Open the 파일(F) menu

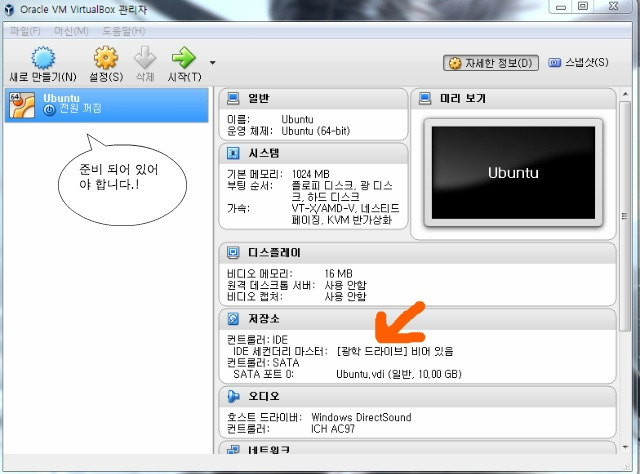pos(25,31)
